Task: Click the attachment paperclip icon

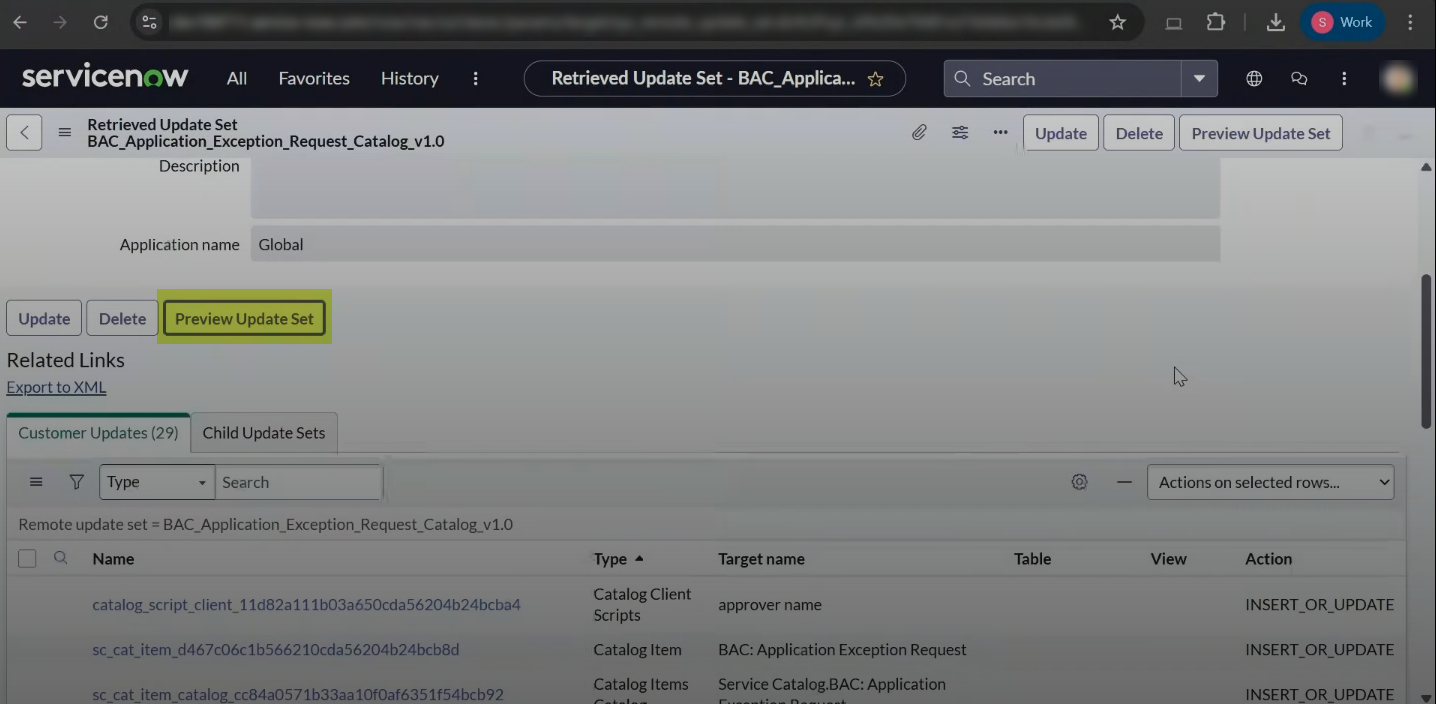Action: click(919, 133)
